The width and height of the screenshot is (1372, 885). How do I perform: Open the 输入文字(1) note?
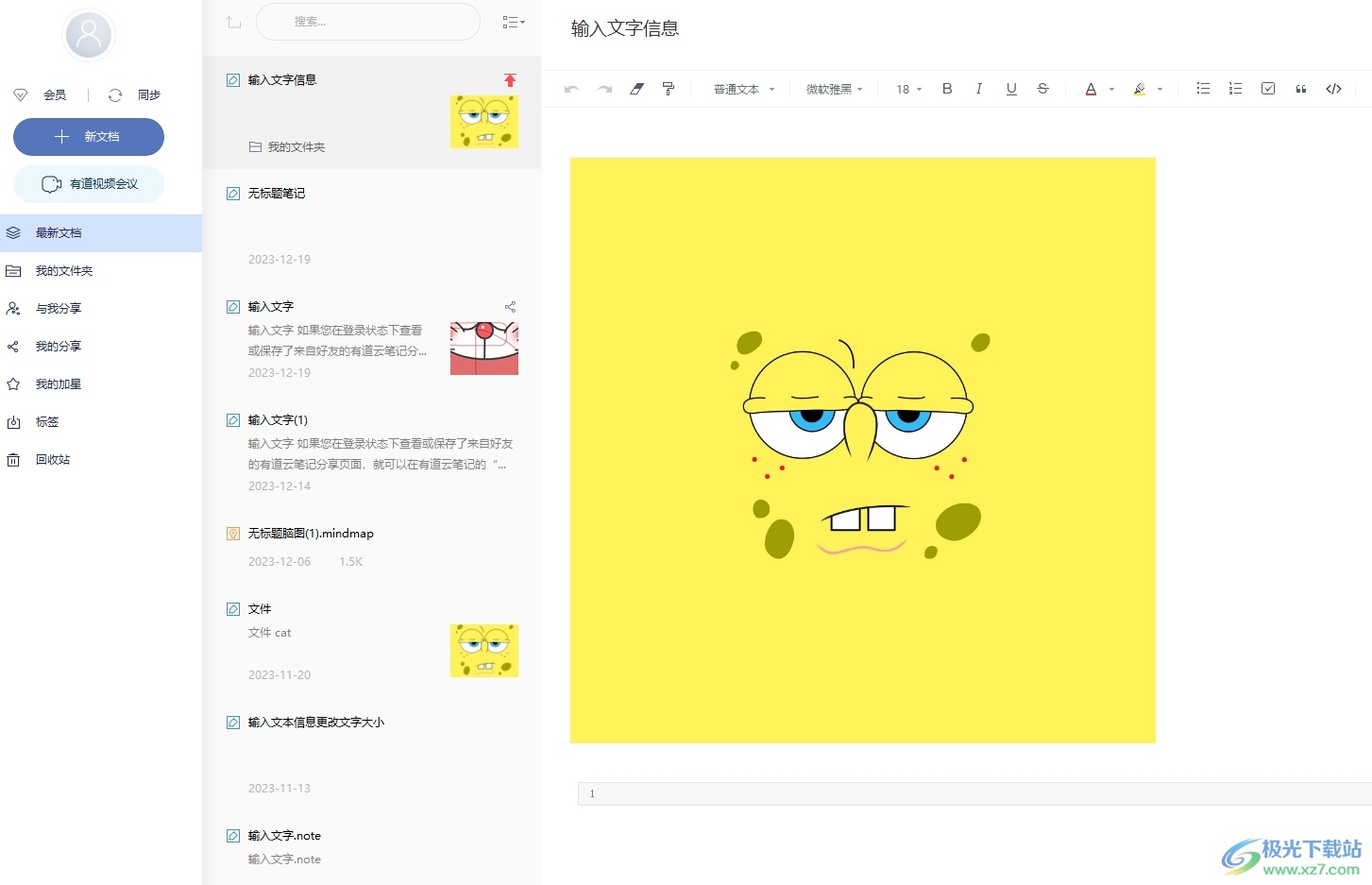[x=372, y=452]
